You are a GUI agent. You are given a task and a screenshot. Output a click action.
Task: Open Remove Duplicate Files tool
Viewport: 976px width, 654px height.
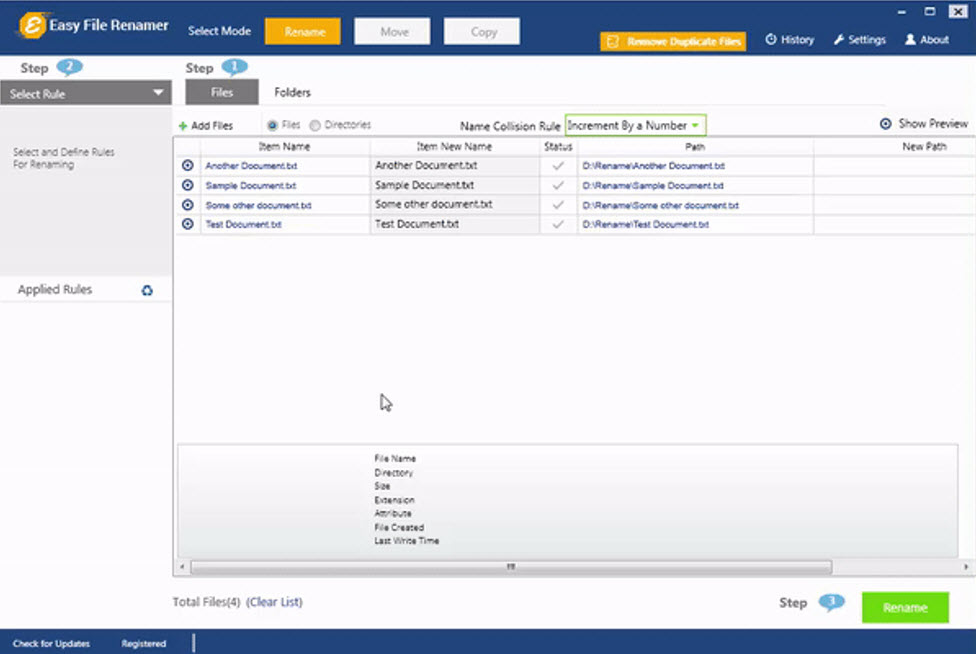[673, 41]
